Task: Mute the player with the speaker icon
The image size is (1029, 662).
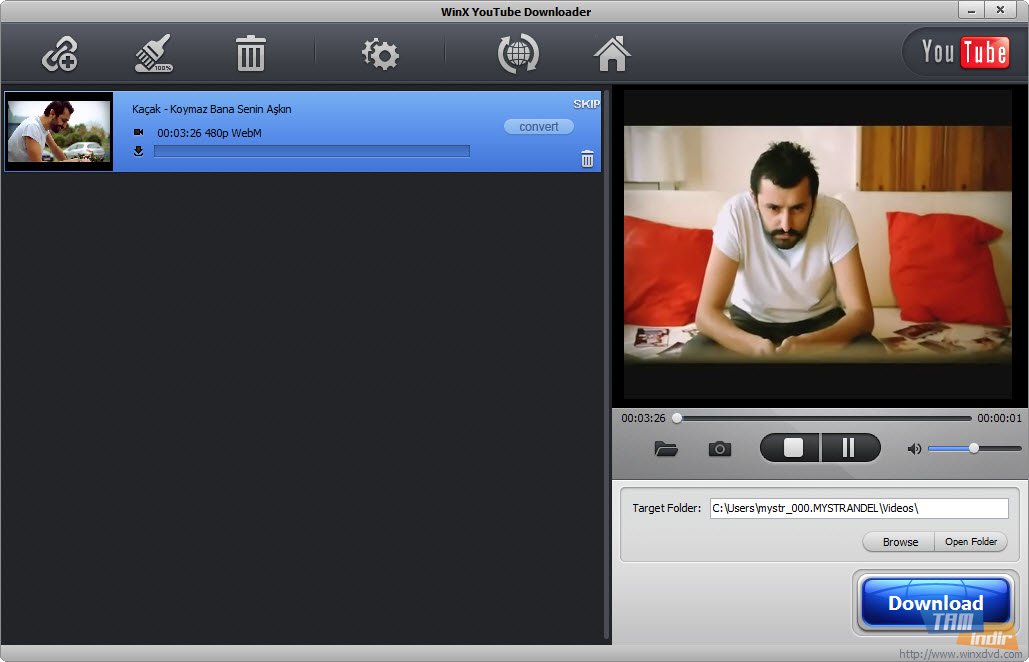Action: [x=914, y=449]
